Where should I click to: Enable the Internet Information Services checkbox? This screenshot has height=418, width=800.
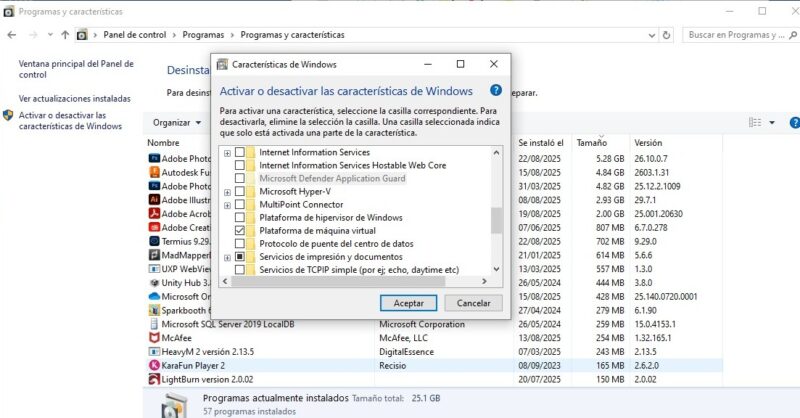click(x=239, y=152)
